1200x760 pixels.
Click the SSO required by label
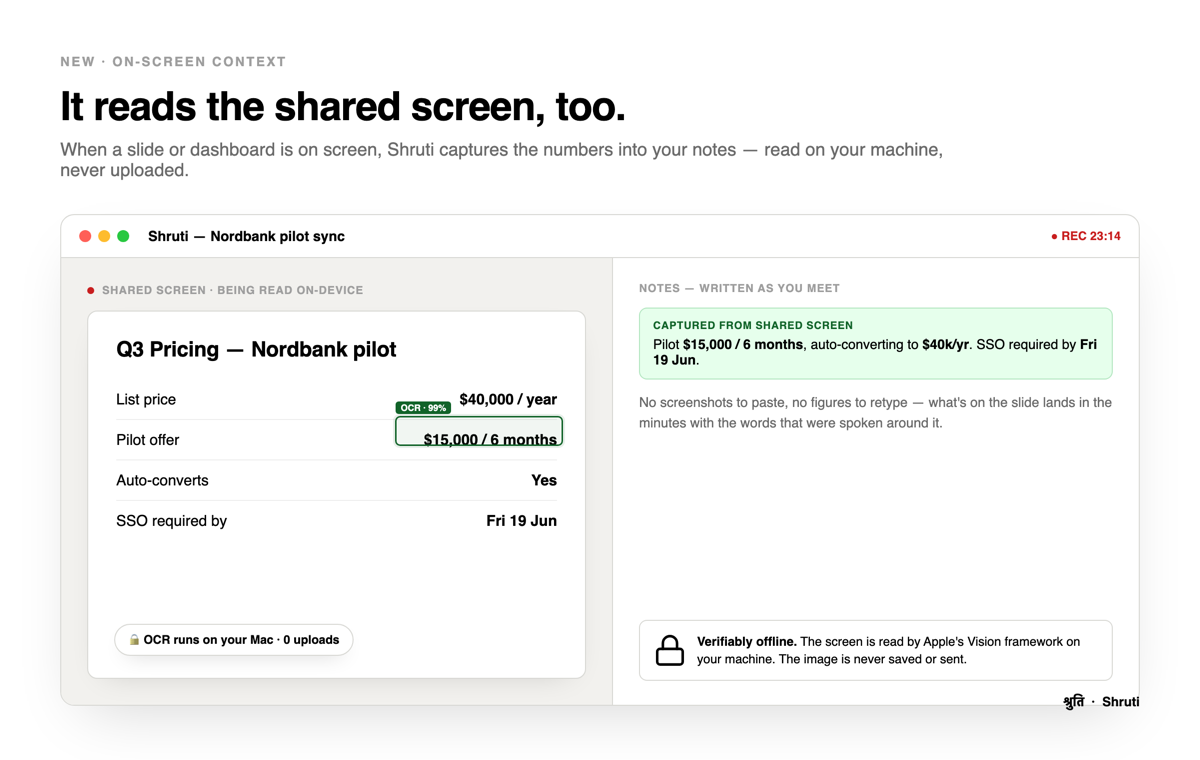(x=171, y=521)
